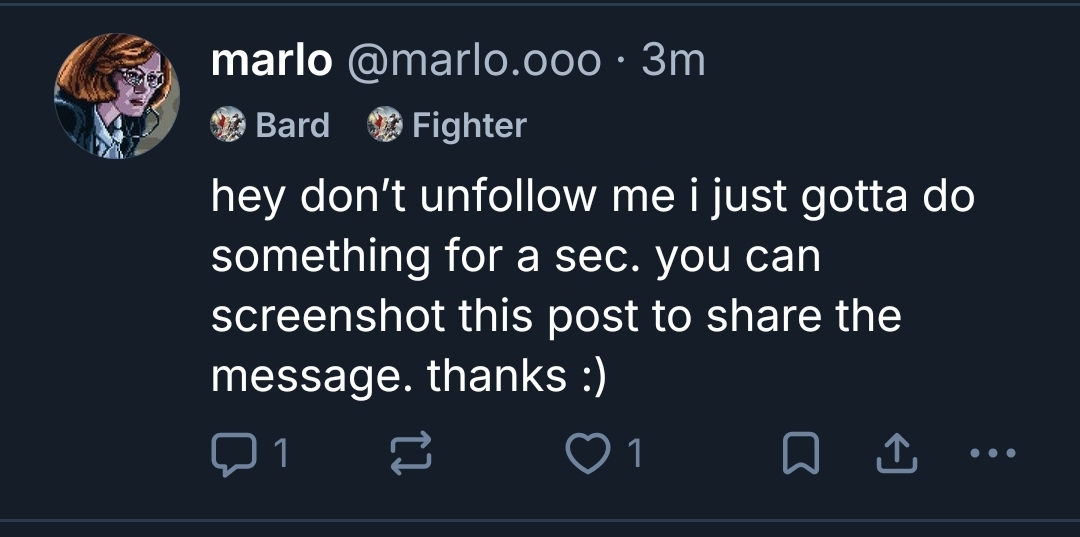This screenshot has height=537, width=1080.
Task: Open the share arrow icon
Action: pos(888,455)
